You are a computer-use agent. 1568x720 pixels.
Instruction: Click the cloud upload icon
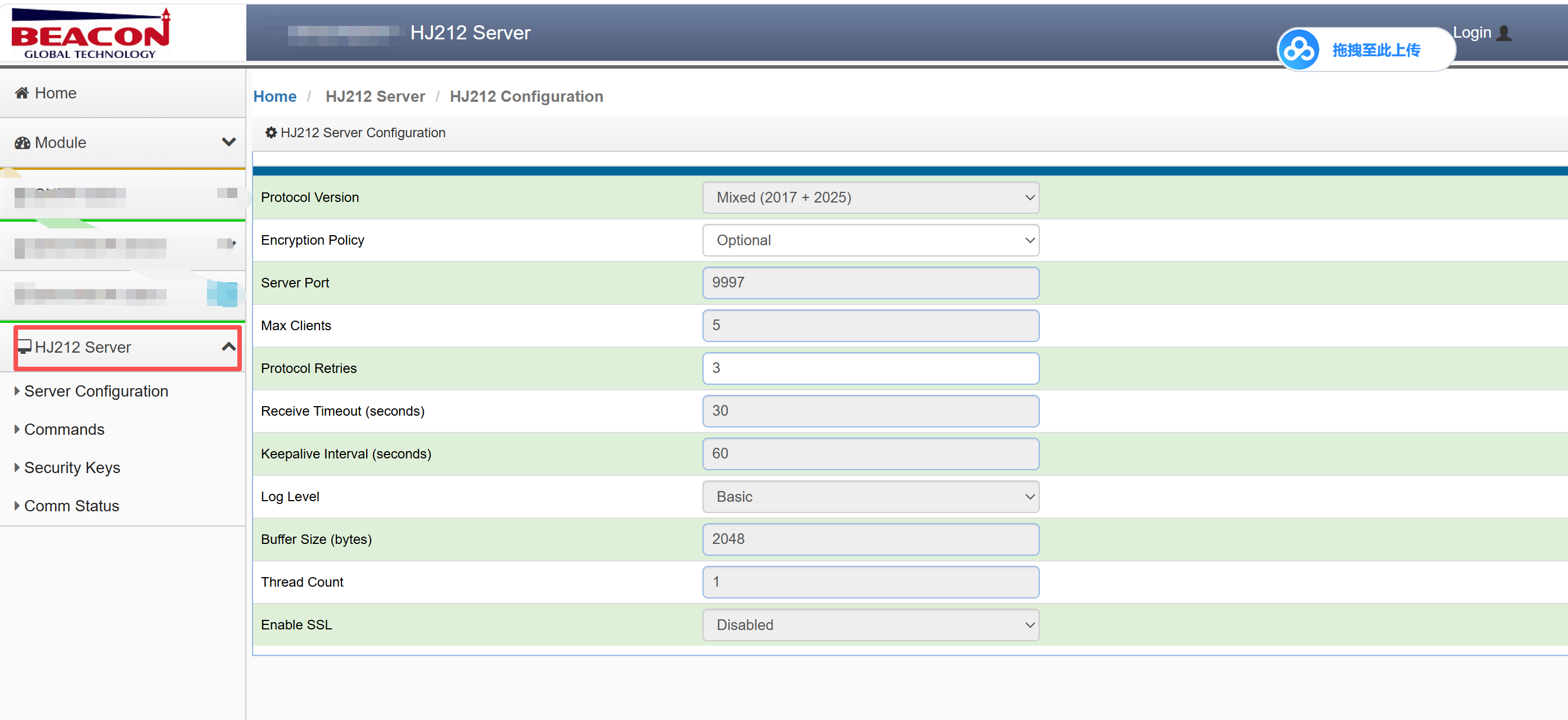point(1299,50)
